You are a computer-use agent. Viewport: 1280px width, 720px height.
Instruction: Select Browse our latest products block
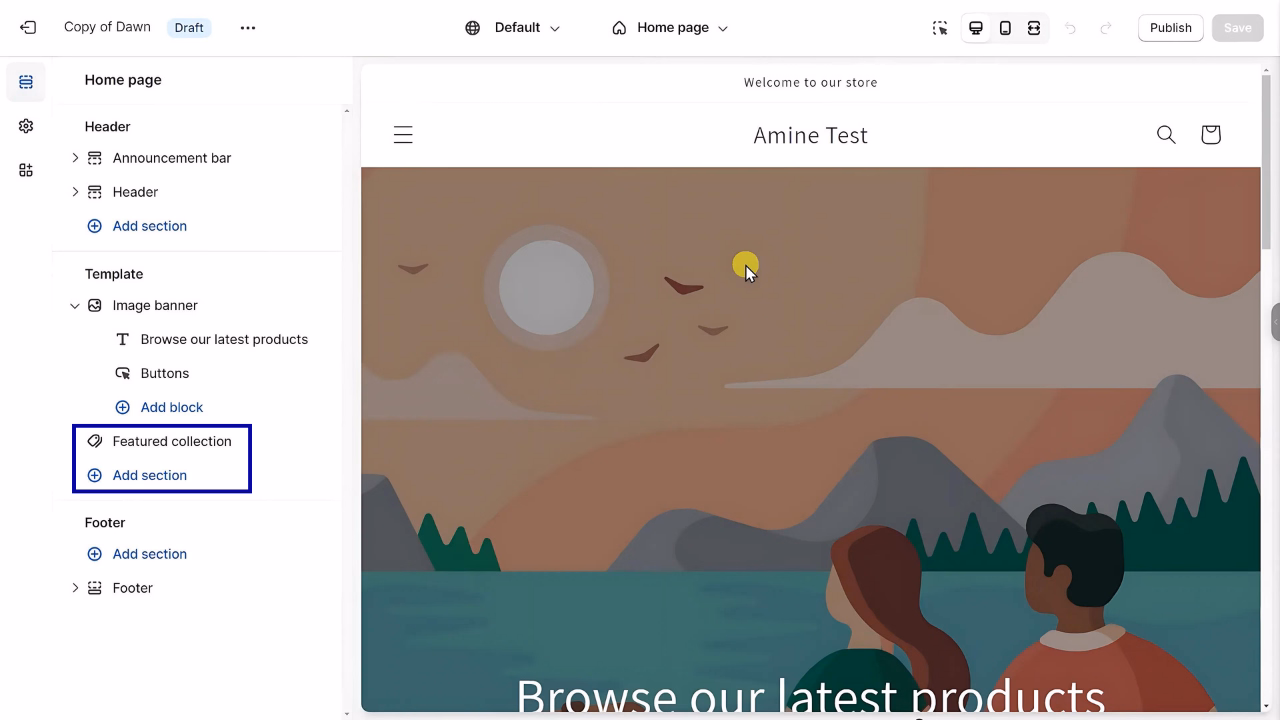(224, 339)
